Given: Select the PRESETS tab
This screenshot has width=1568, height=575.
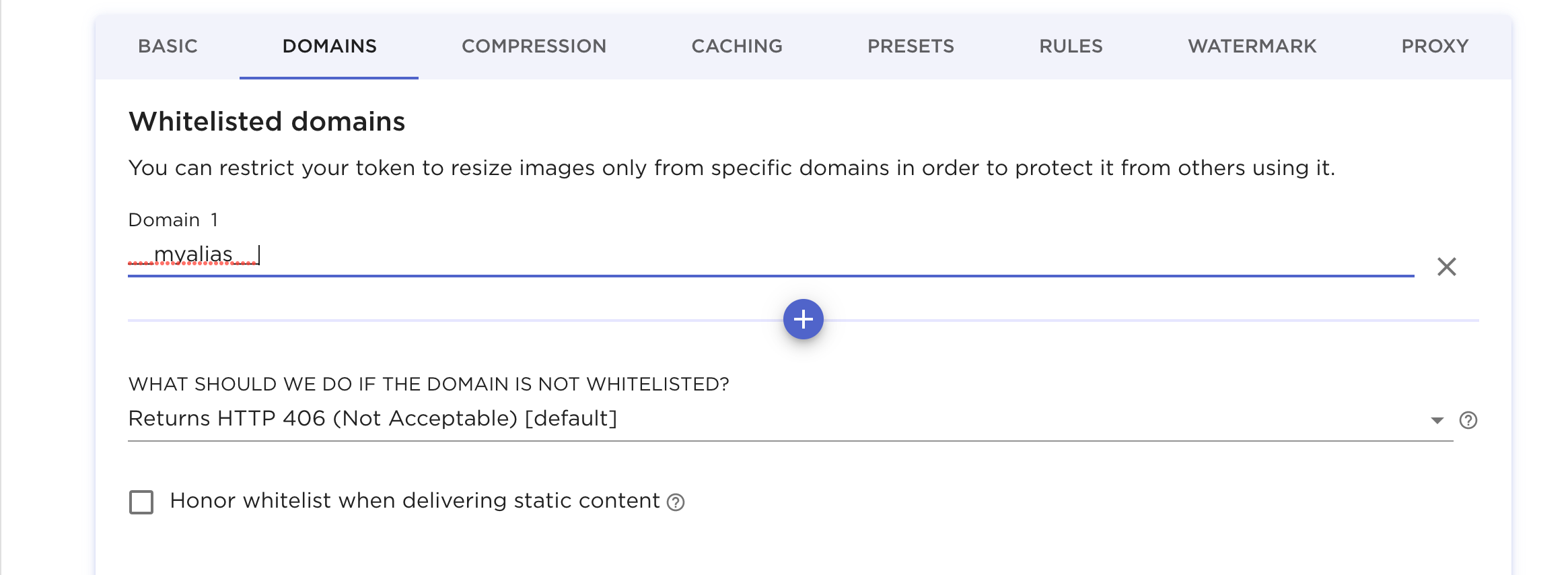Looking at the screenshot, I should [x=911, y=46].
